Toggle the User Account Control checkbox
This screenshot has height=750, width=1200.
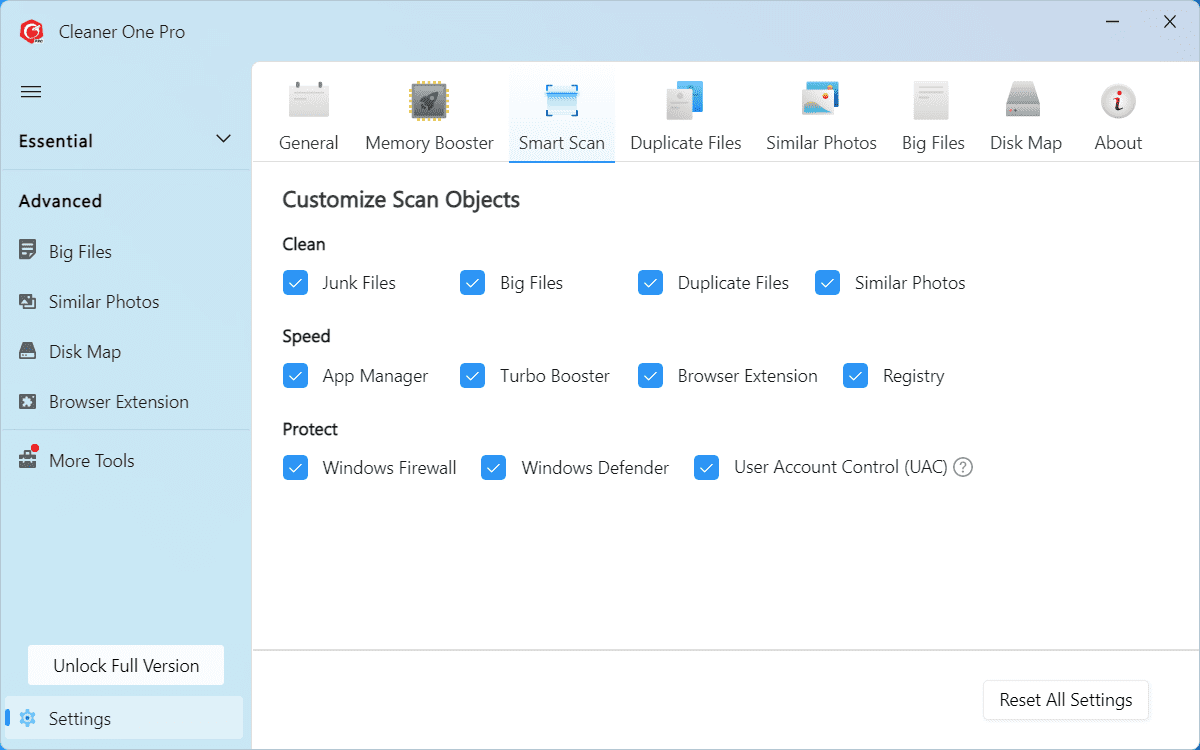coord(707,467)
